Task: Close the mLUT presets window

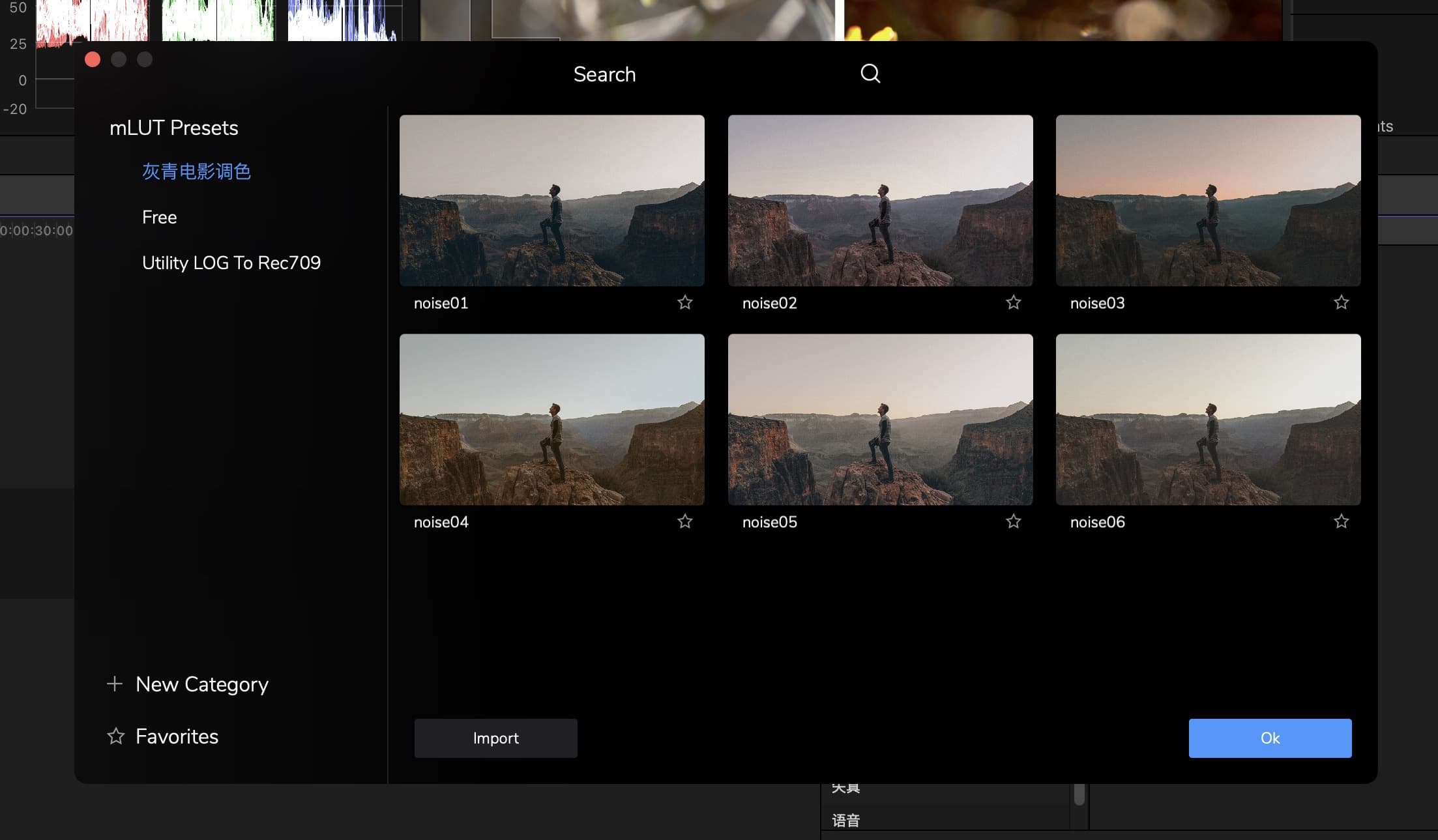Action: [93, 60]
